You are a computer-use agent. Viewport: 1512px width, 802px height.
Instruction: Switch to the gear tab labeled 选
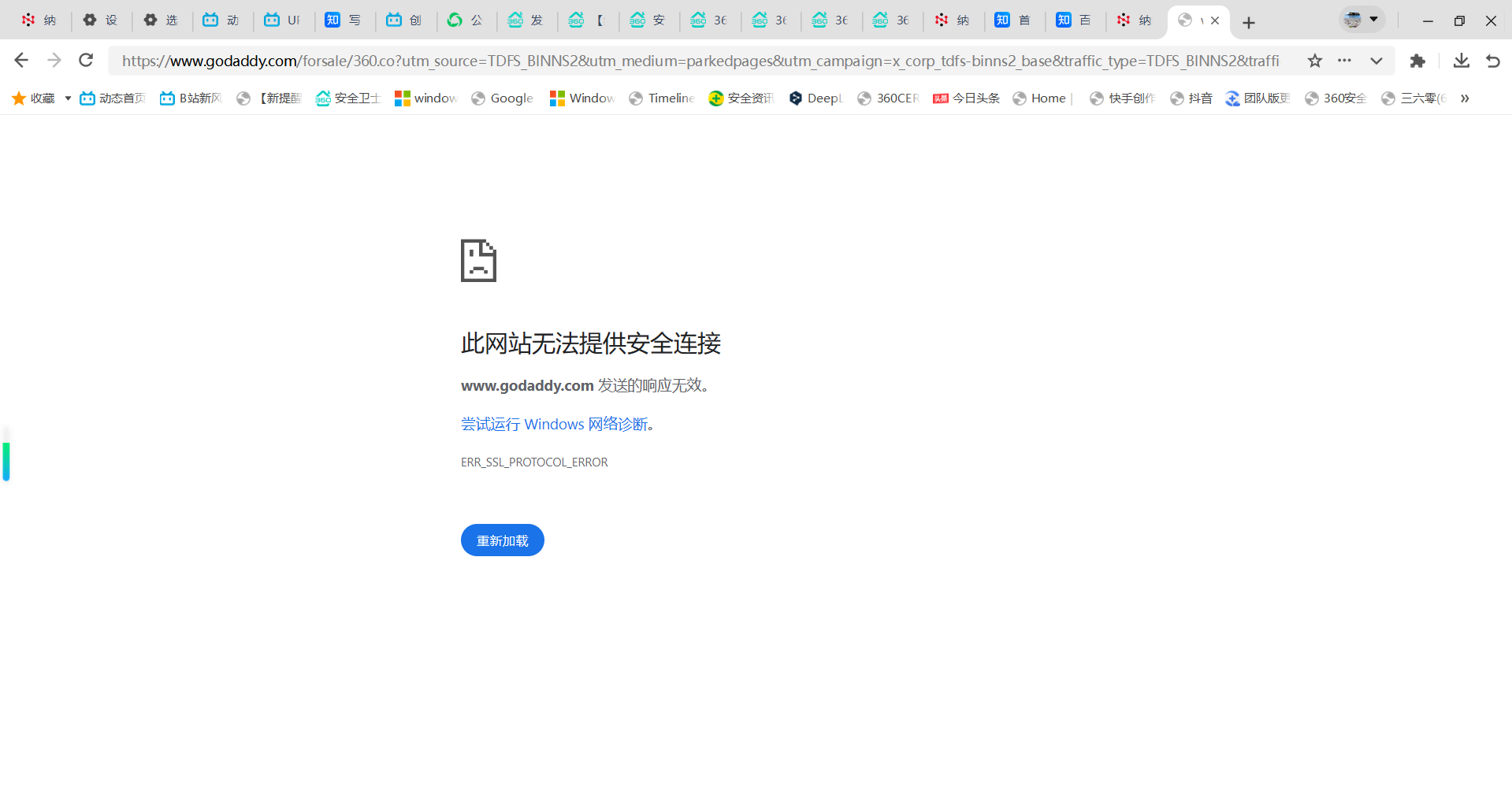pos(162,20)
